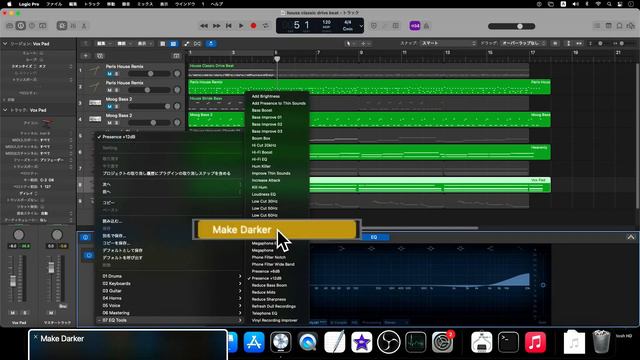Viewport: 640px width, 360px height.
Task: Open the Library panel icon
Action: (x=10, y=26)
